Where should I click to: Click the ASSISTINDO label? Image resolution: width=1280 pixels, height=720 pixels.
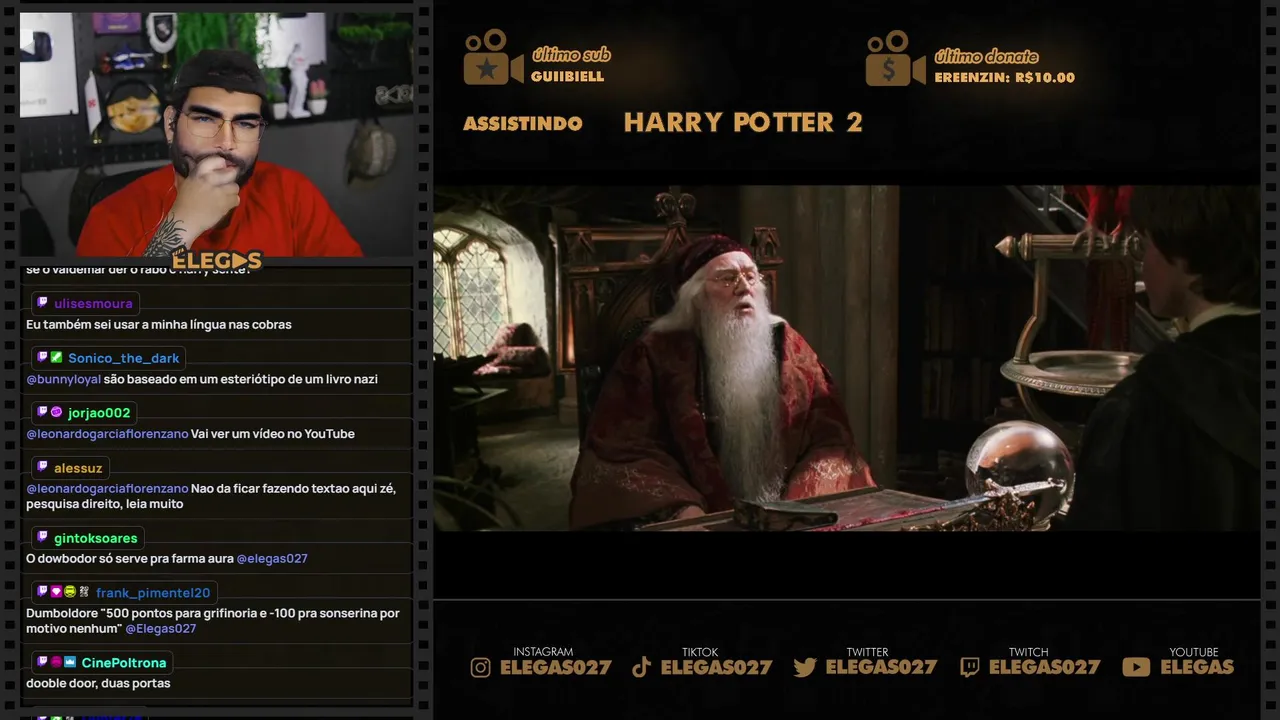pyautogui.click(x=522, y=123)
